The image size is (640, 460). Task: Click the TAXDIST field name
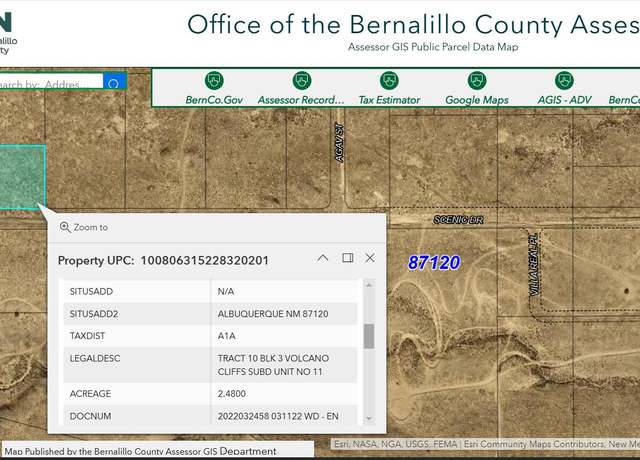[87, 336]
